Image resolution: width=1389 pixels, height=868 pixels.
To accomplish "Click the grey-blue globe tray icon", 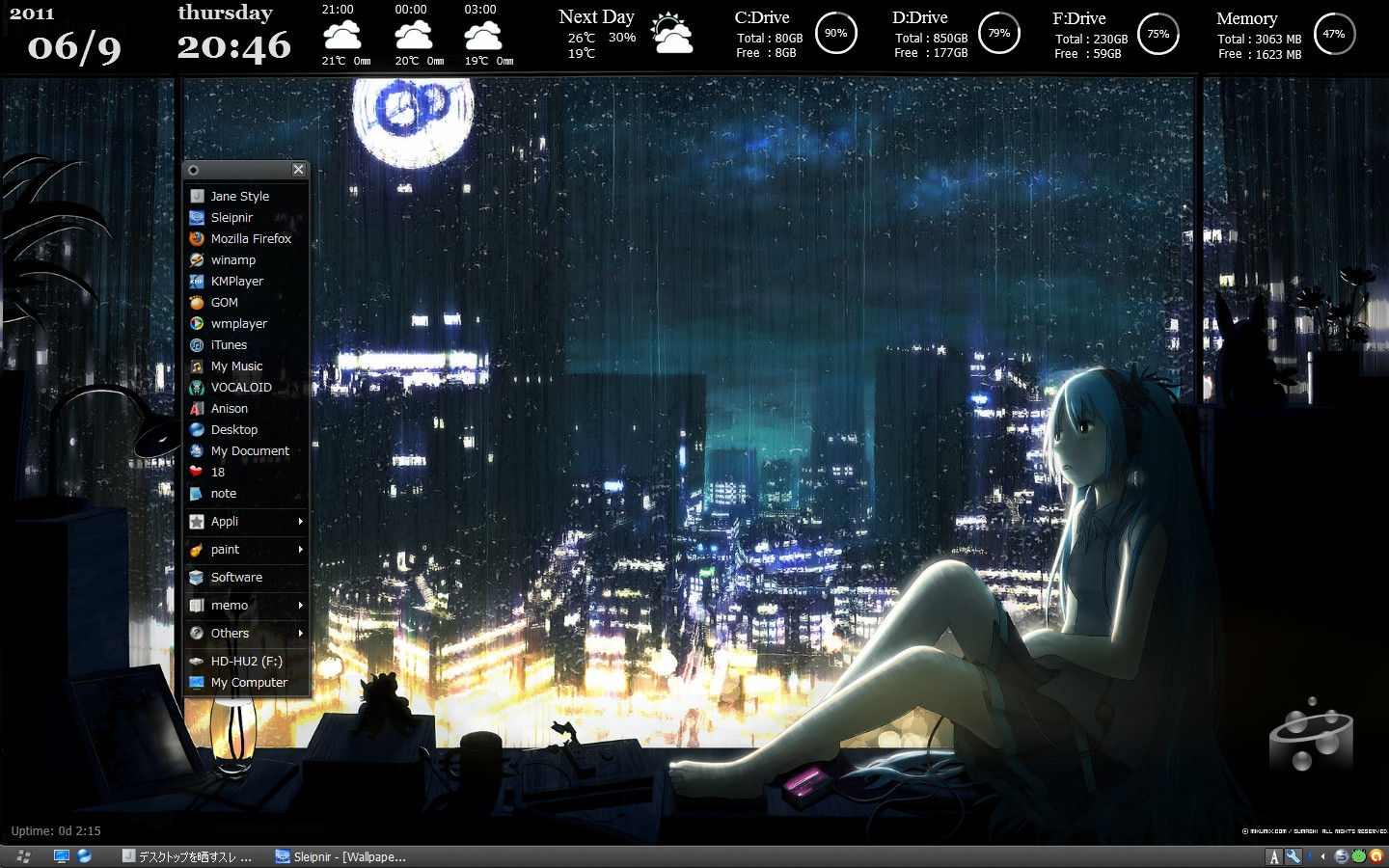I will (x=1342, y=856).
